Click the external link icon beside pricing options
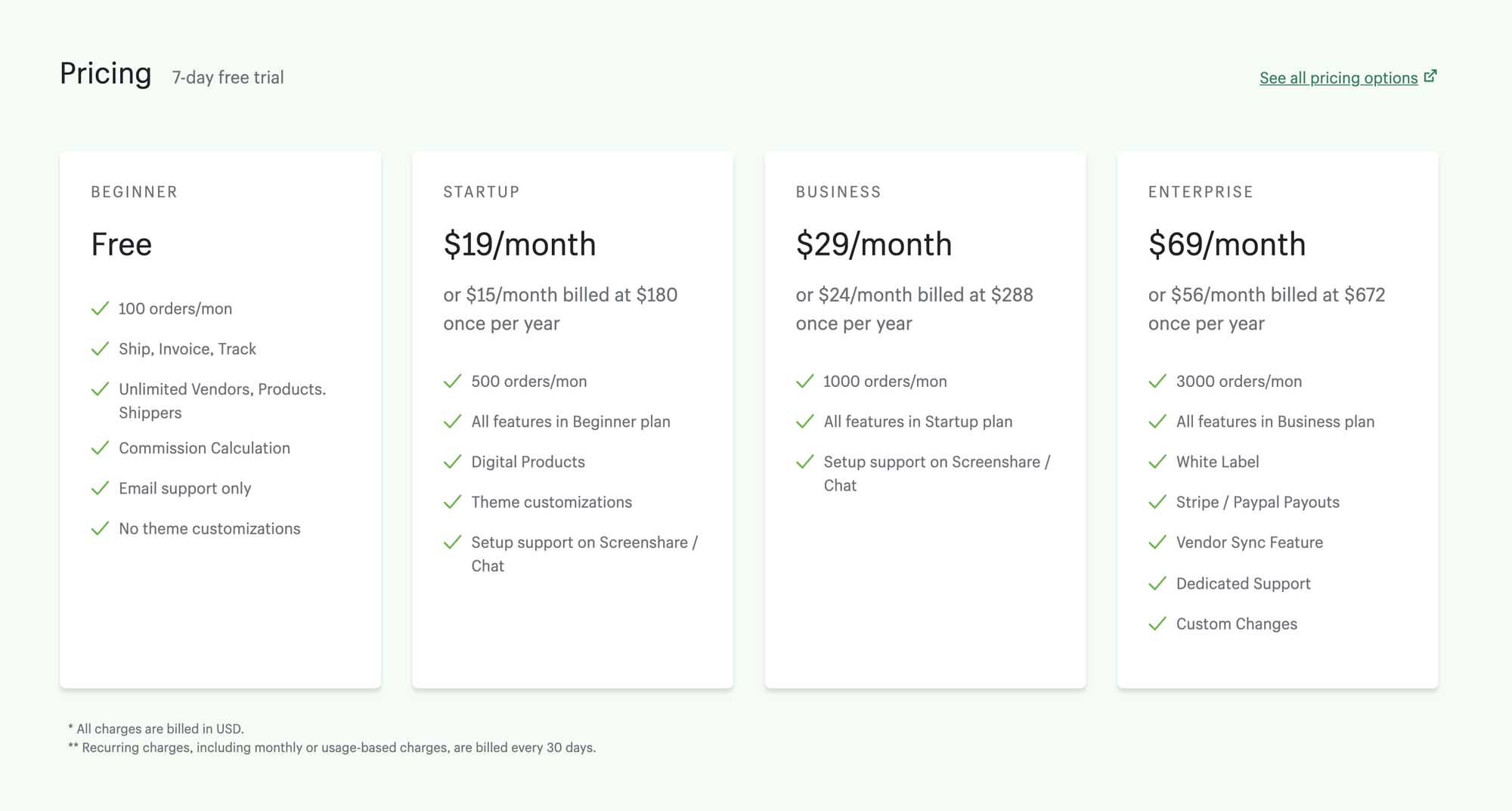The image size is (1512, 811). pos(1430,76)
